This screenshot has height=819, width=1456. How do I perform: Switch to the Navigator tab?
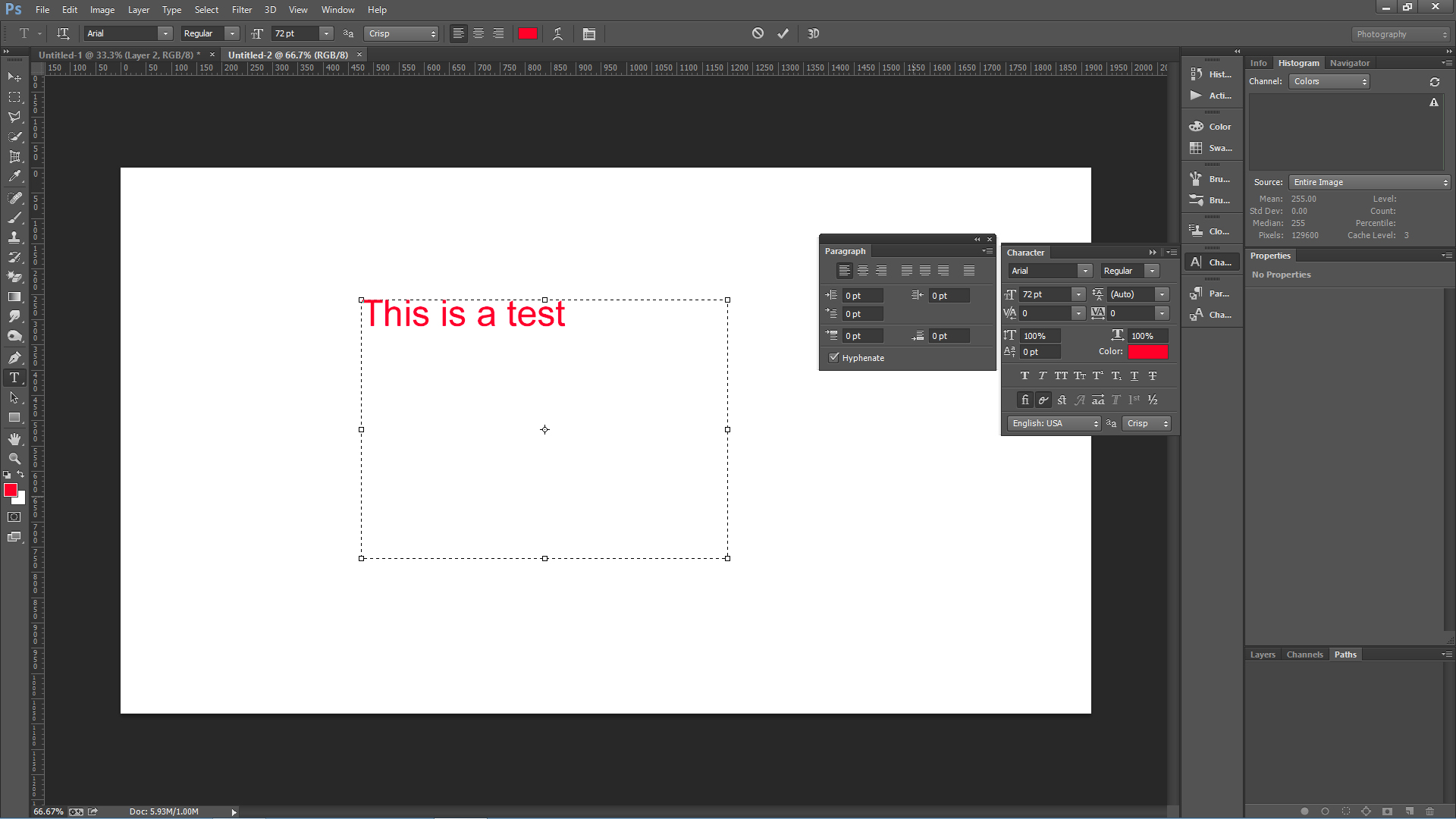click(x=1350, y=63)
